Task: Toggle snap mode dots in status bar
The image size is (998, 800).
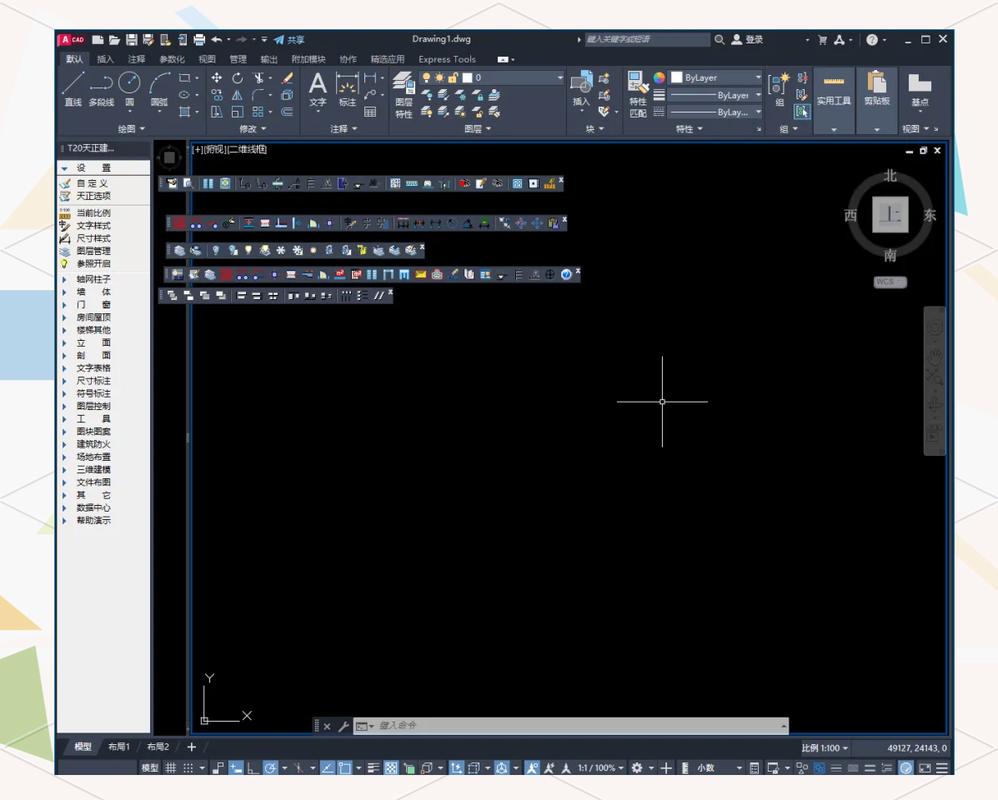Action: point(188,768)
